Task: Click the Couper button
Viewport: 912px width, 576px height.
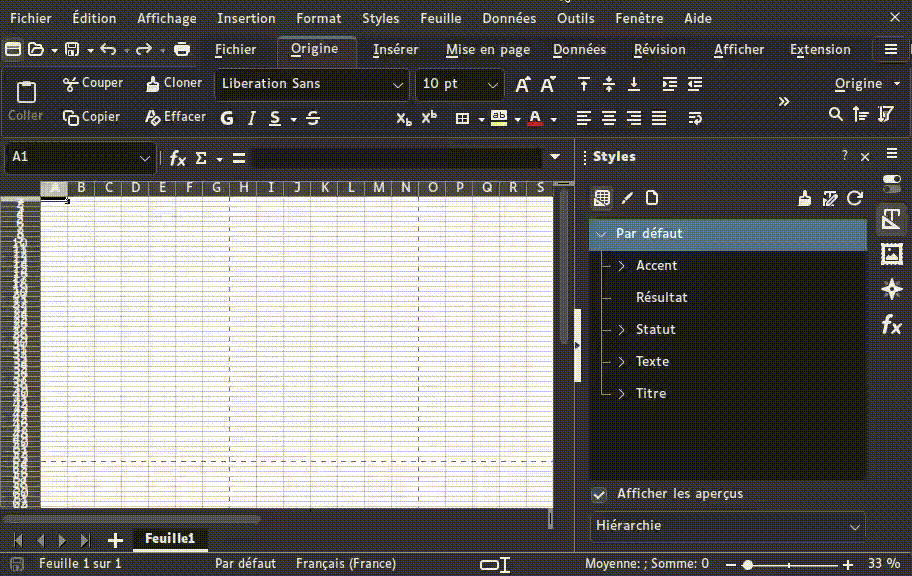Action: pyautogui.click(x=93, y=83)
